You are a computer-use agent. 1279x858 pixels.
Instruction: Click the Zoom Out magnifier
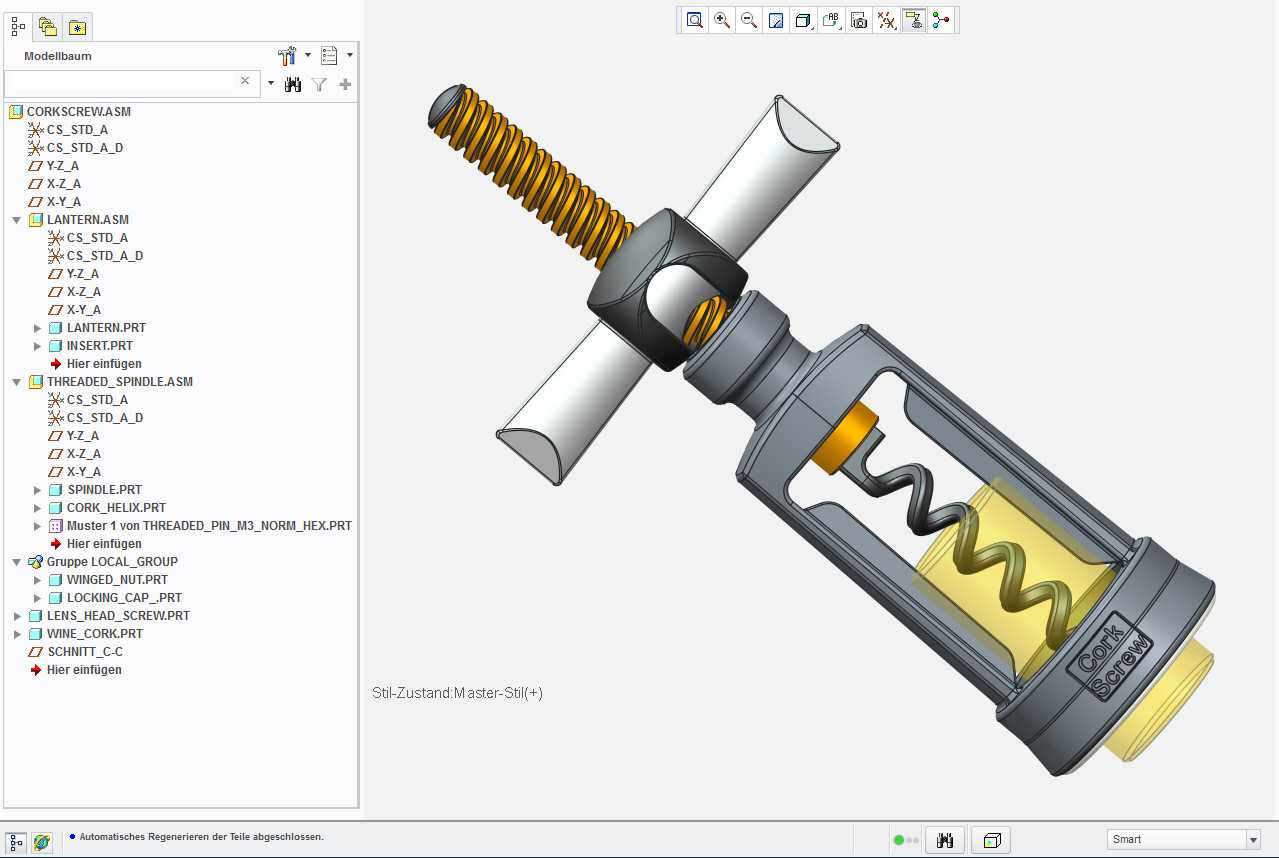[x=748, y=20]
